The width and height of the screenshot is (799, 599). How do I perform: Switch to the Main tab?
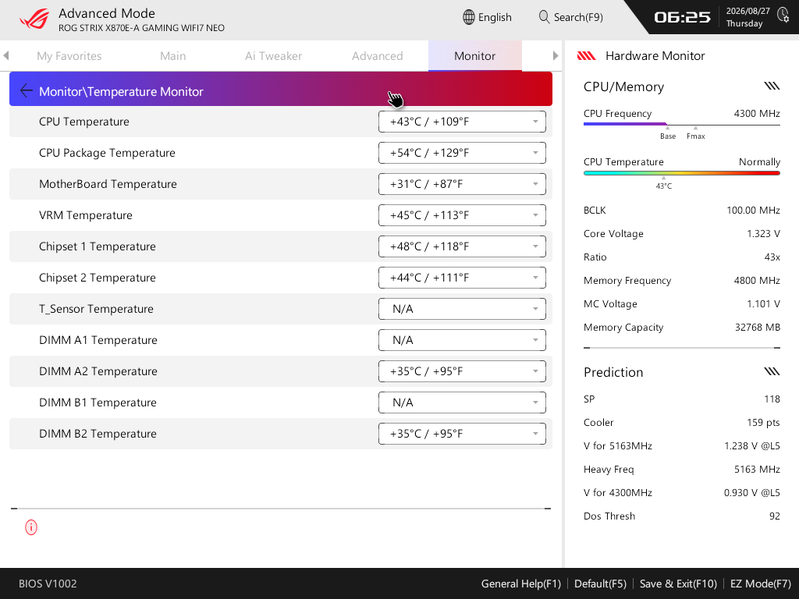point(173,56)
